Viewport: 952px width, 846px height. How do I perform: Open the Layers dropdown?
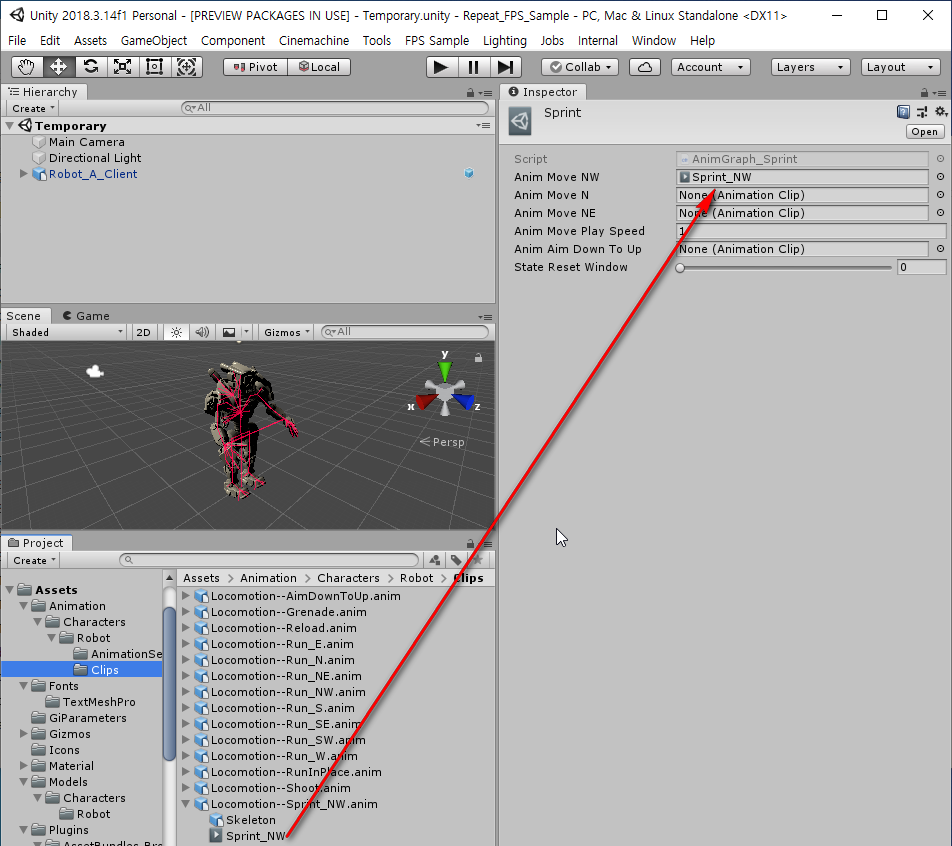coord(811,67)
